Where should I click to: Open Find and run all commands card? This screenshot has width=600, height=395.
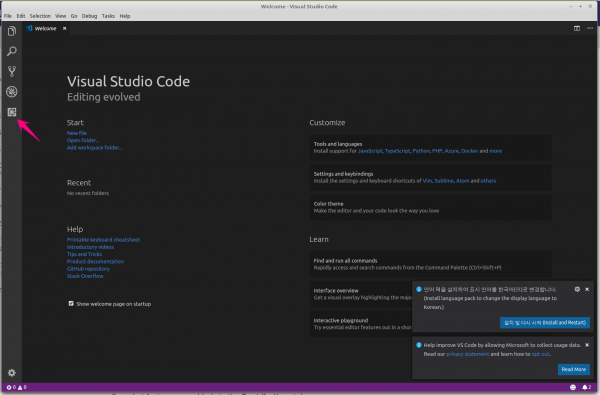[x=430, y=264]
